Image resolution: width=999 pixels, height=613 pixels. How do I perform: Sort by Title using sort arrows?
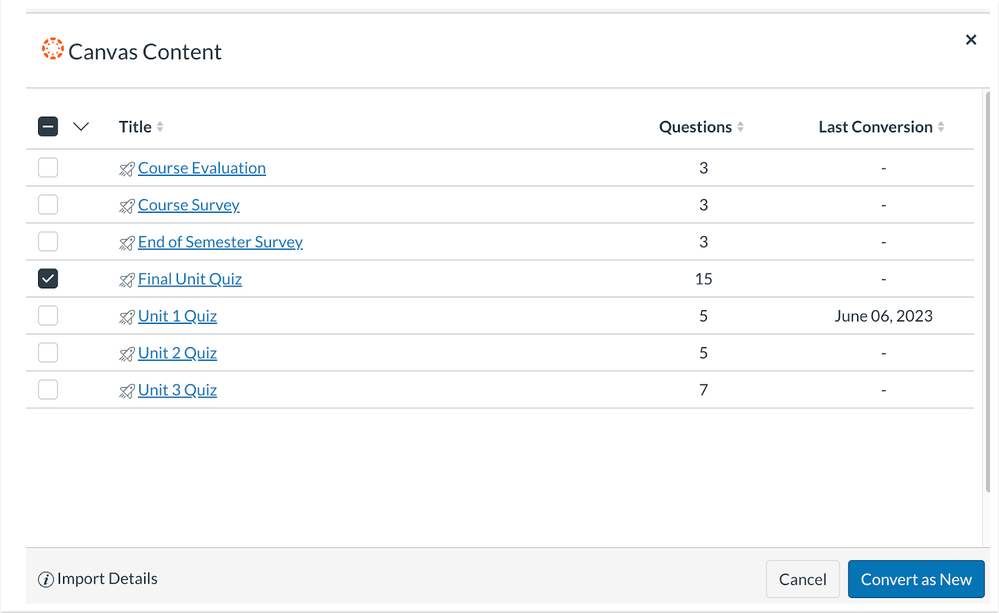point(160,127)
